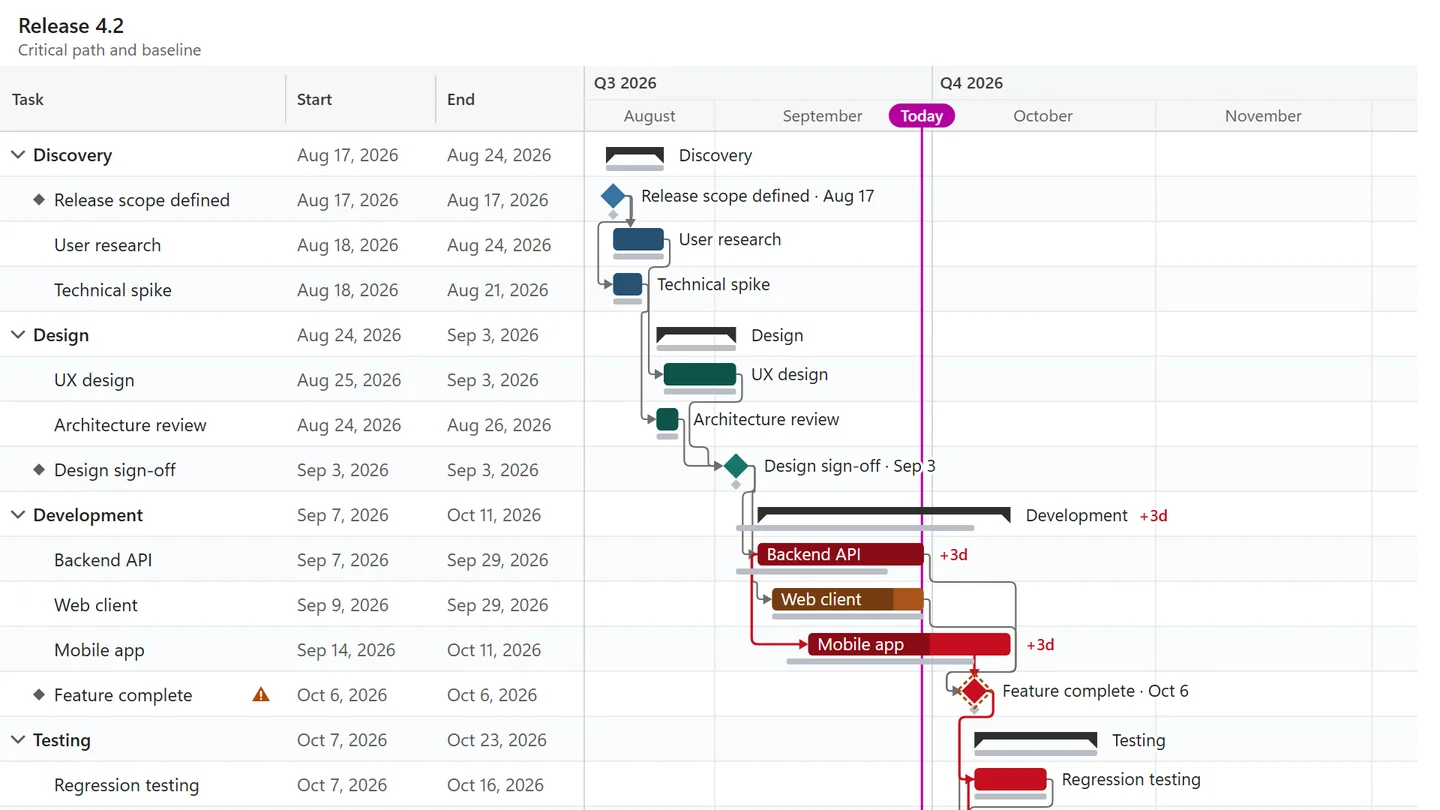Click the Discovery summary bar on timeline
The width and height of the screenshot is (1440, 810).
635,155
